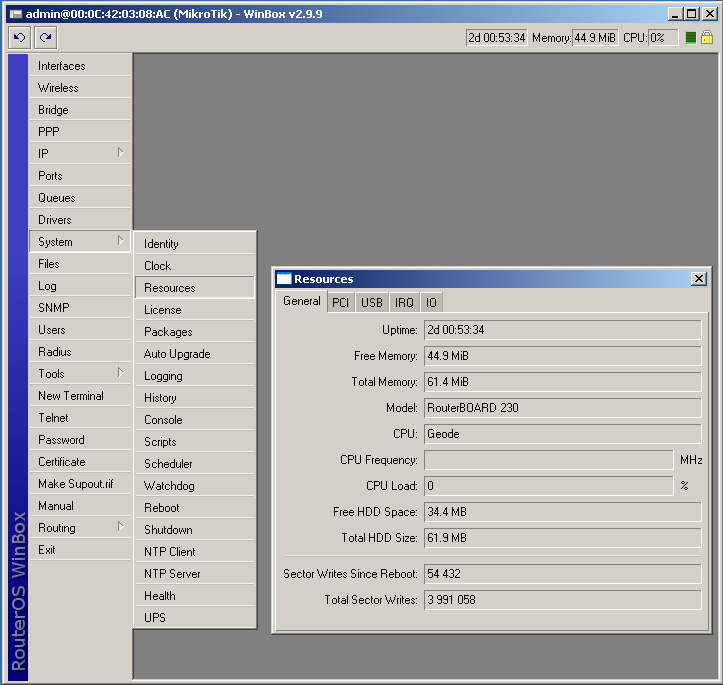Image resolution: width=723 pixels, height=685 pixels.
Task: Open the Queues menu
Action: pyautogui.click(x=80, y=198)
